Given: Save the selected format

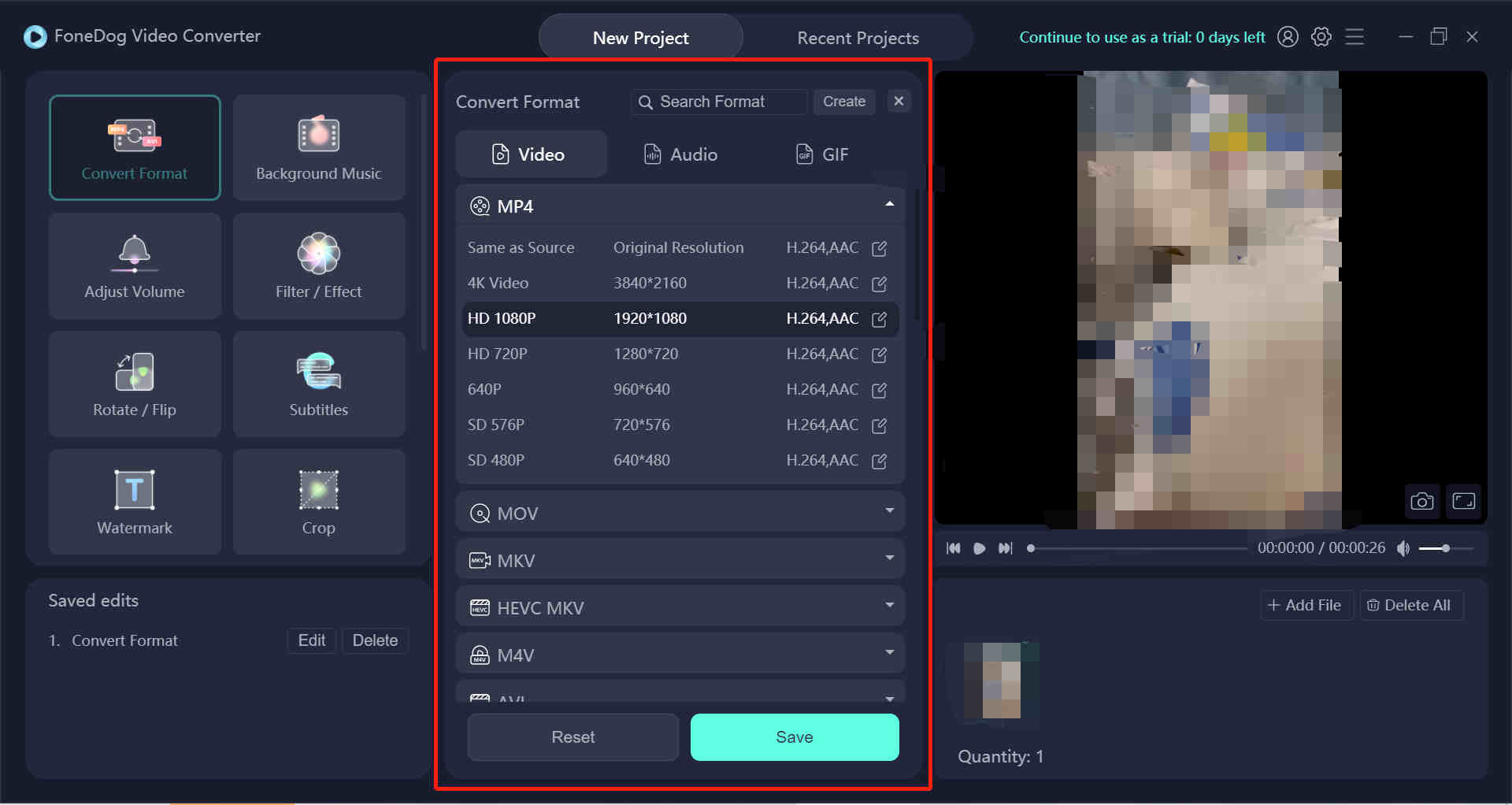Looking at the screenshot, I should pyautogui.click(x=795, y=737).
